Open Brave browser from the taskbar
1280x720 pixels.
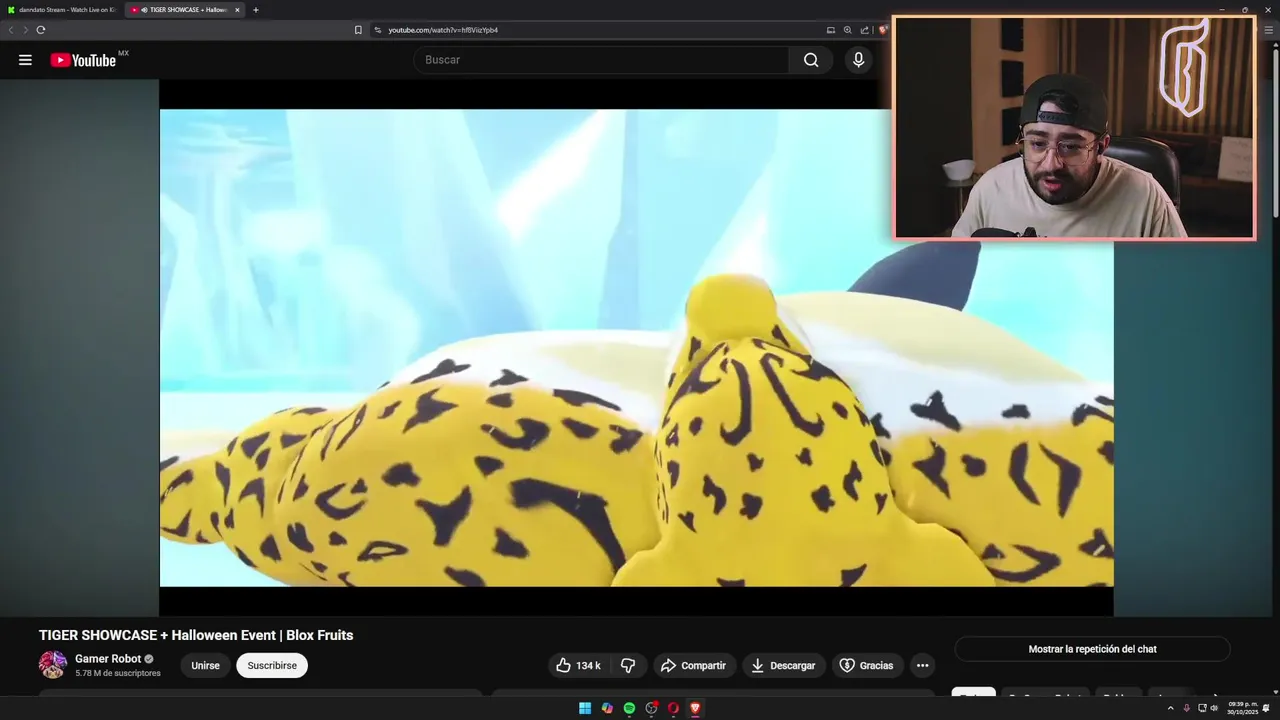[695, 708]
